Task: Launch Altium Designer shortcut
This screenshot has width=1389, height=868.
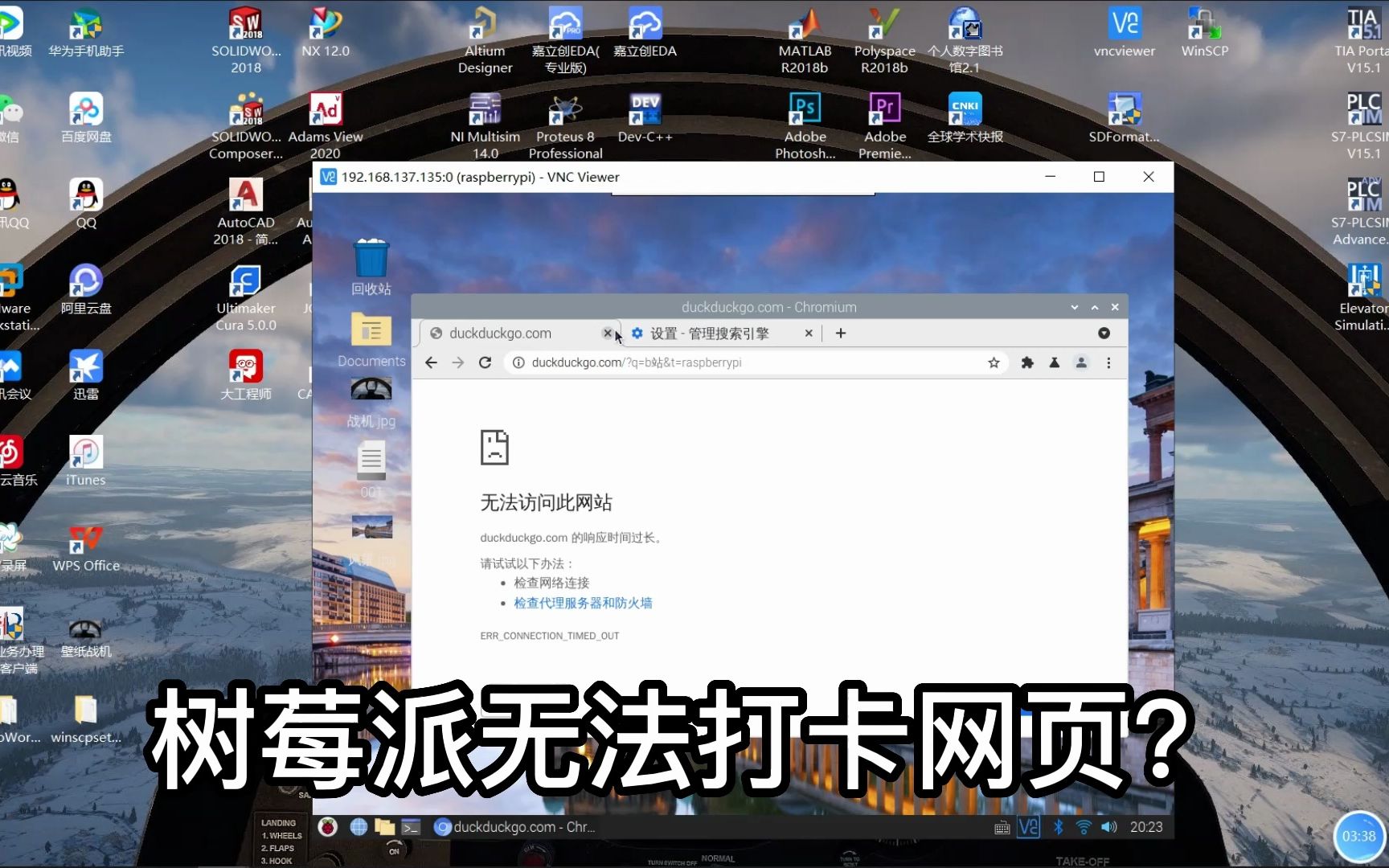Action: click(485, 40)
